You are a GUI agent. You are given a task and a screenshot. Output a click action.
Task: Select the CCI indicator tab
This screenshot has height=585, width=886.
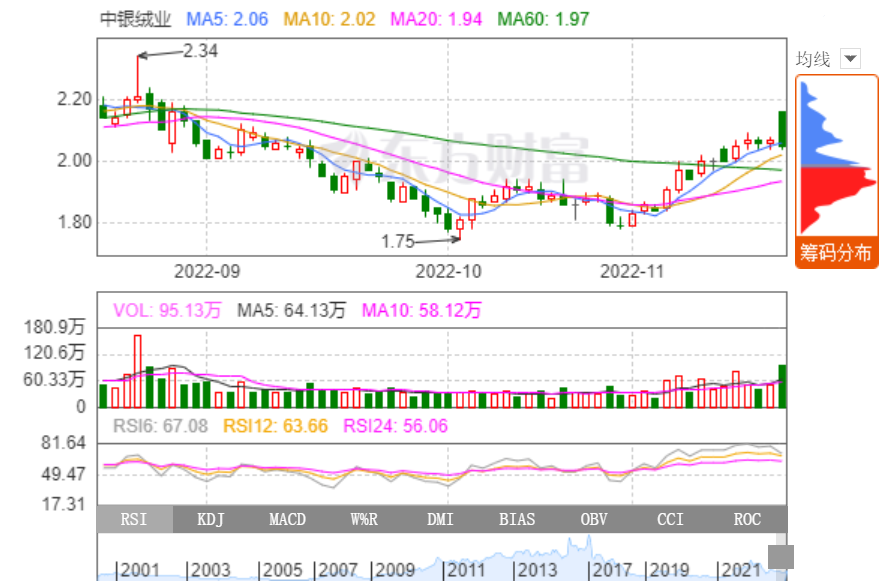click(670, 519)
